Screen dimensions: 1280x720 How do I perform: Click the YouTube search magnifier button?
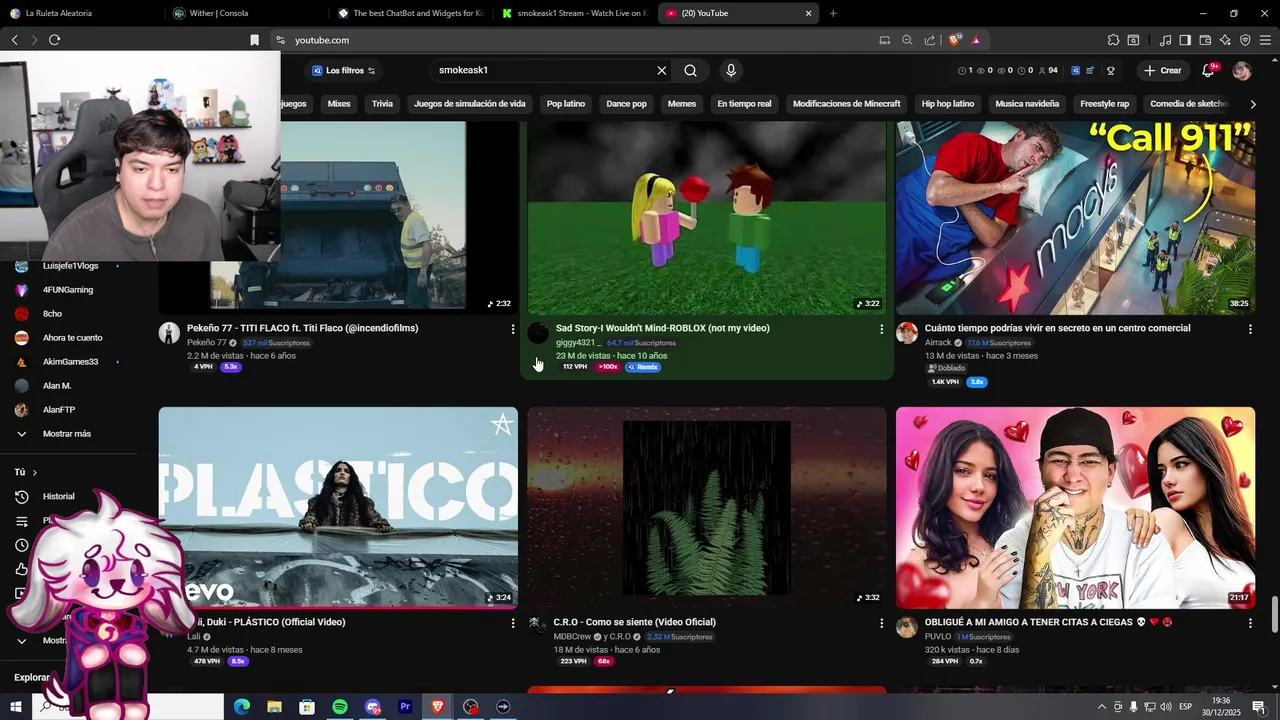690,70
